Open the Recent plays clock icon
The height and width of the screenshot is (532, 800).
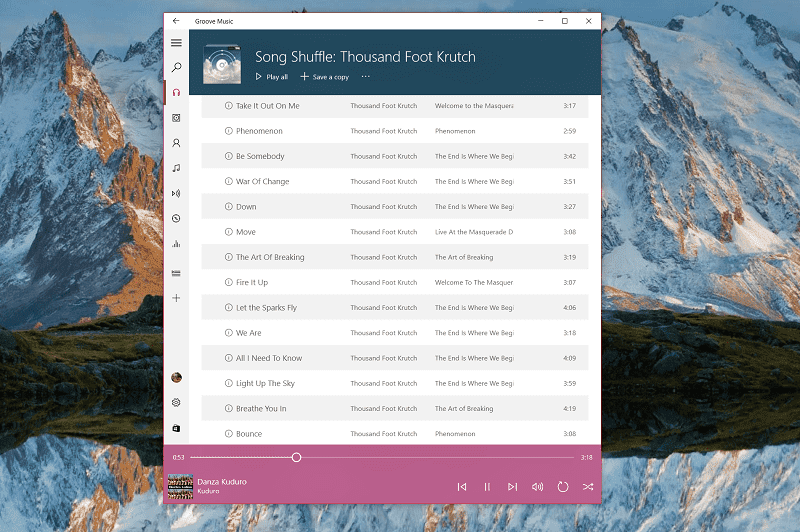click(x=176, y=218)
